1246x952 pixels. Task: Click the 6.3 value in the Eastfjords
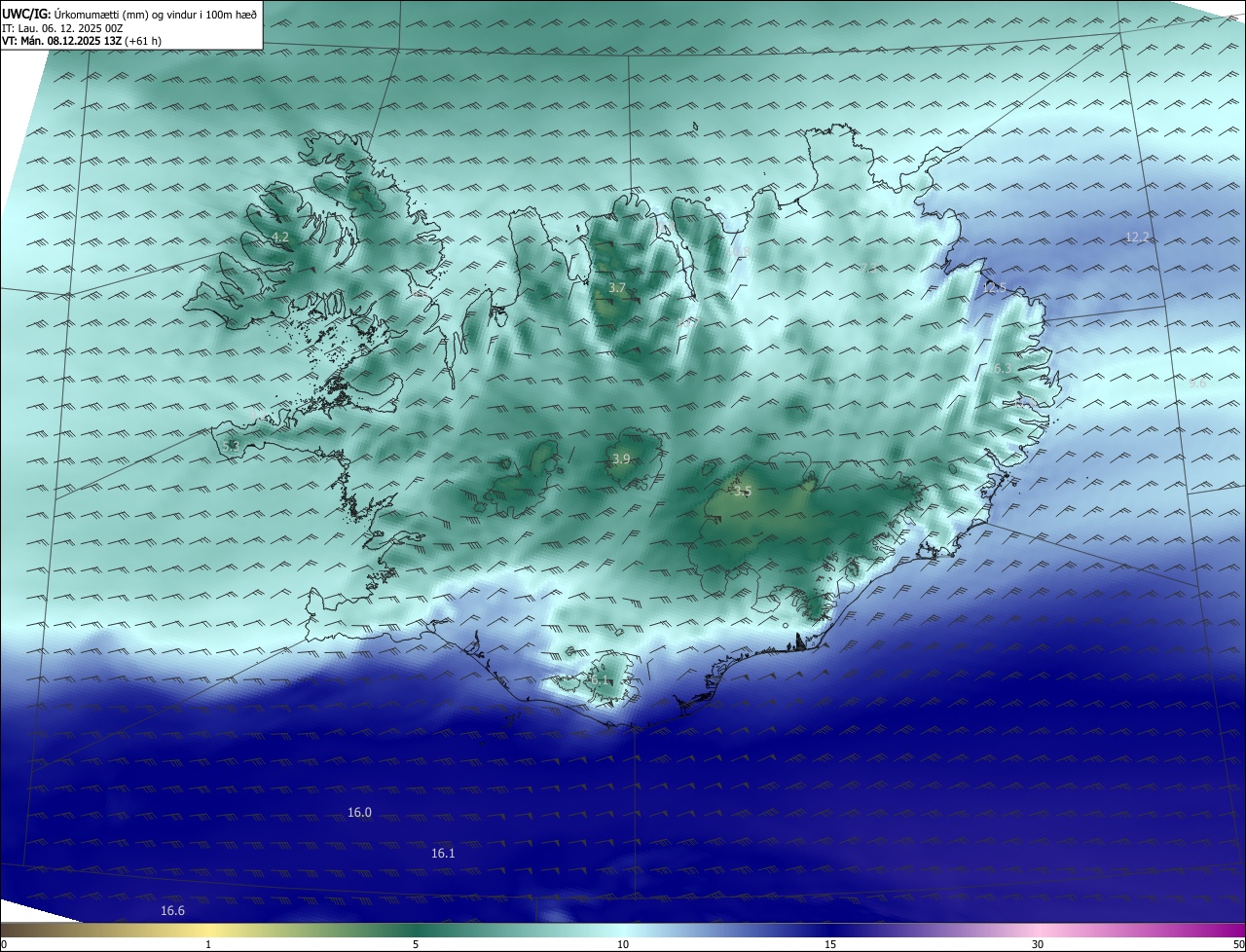[x=1001, y=369]
